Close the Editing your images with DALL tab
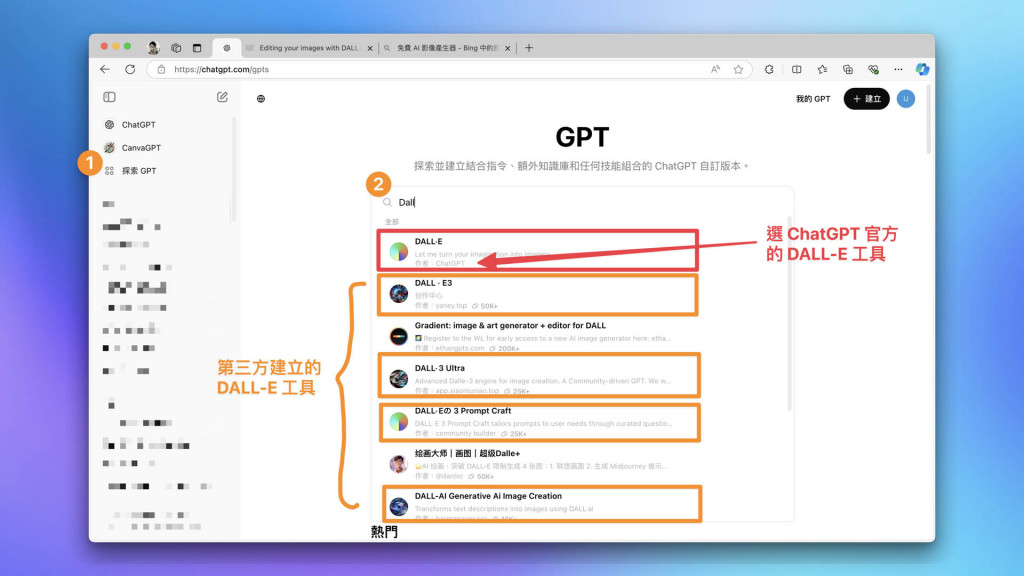 (x=370, y=48)
